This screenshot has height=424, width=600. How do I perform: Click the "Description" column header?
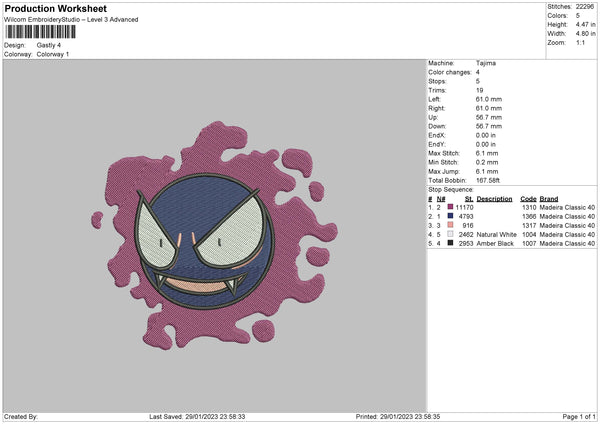(494, 199)
